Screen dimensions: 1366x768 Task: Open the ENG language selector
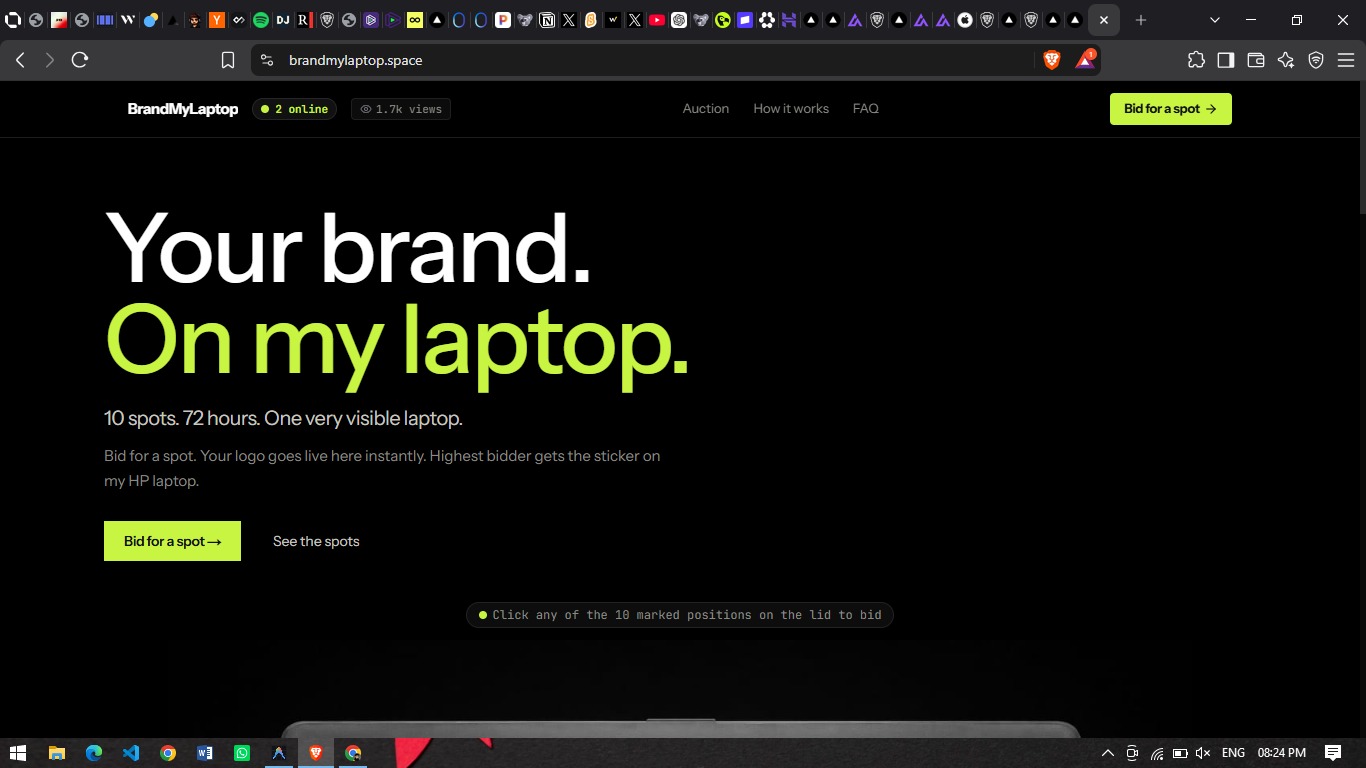1233,753
